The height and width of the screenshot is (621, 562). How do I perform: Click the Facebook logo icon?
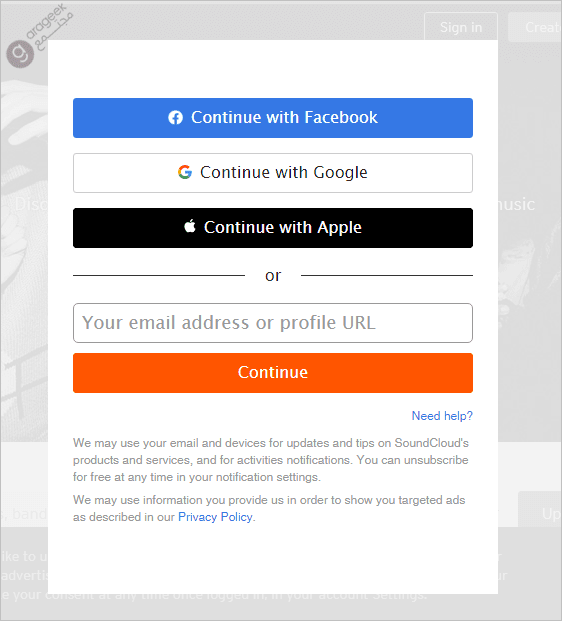[175, 118]
